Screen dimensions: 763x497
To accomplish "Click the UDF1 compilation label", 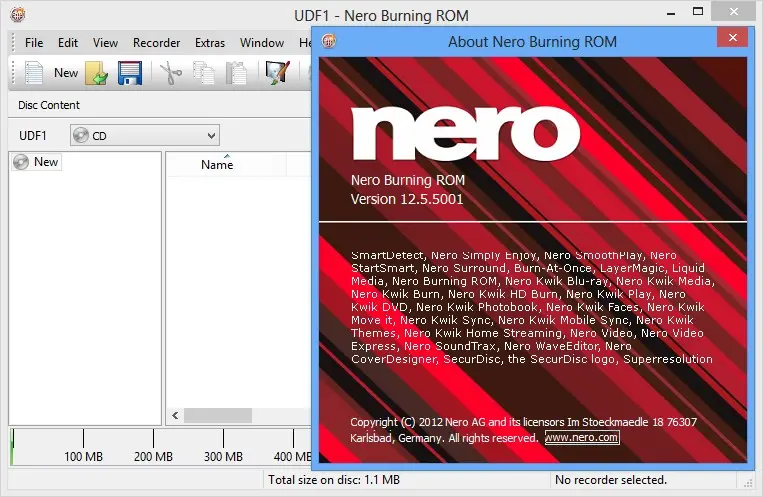I will click(33, 135).
